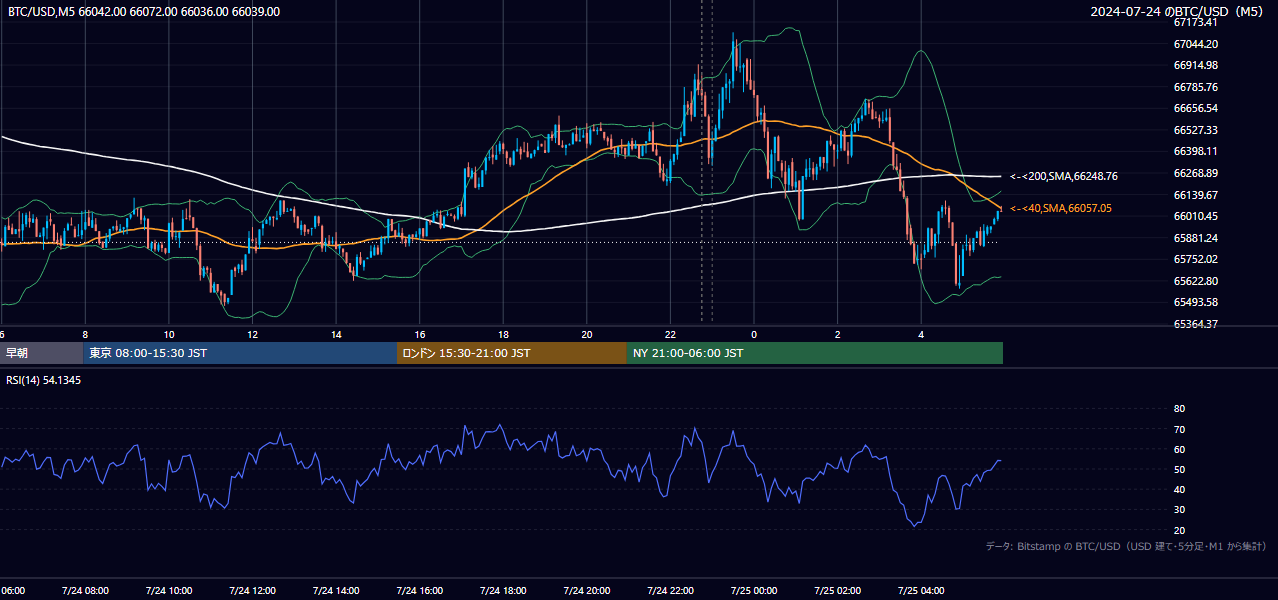Select the 早朝 session bar
1278x600 pixels.
(41, 353)
